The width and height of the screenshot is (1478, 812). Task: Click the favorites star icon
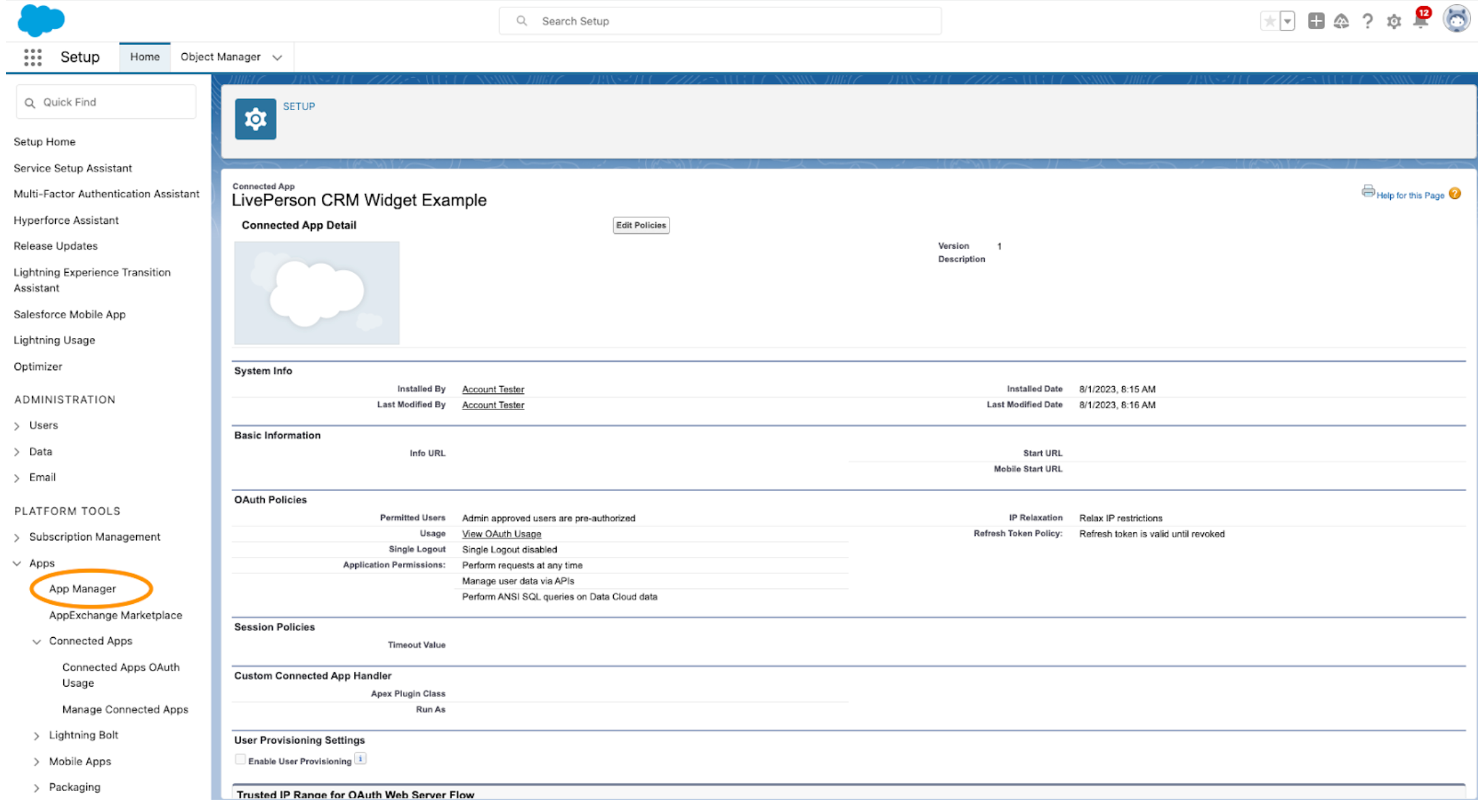1269,21
